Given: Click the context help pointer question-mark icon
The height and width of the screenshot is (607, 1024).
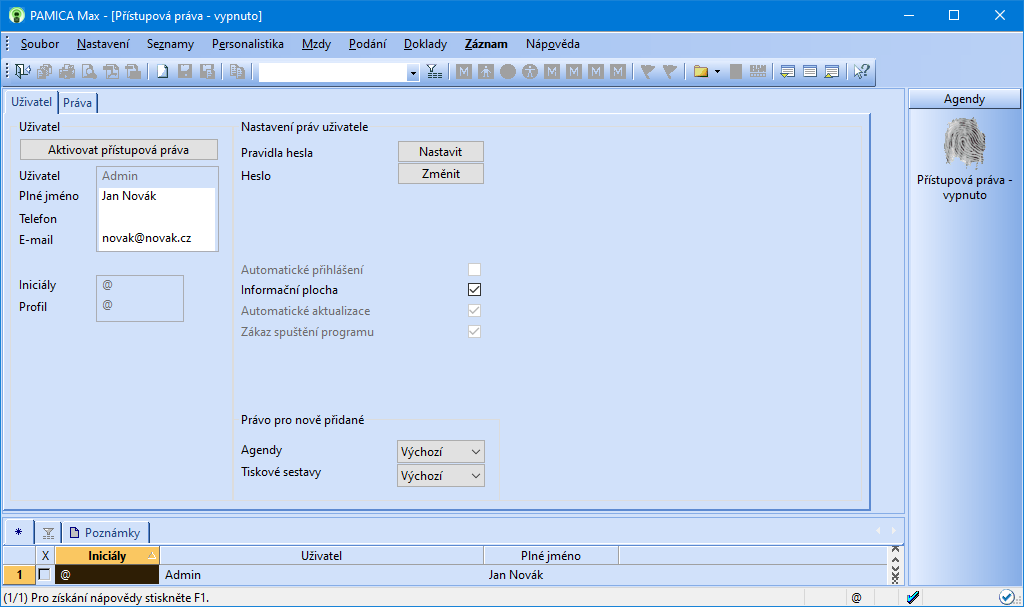Looking at the screenshot, I should (x=861, y=71).
